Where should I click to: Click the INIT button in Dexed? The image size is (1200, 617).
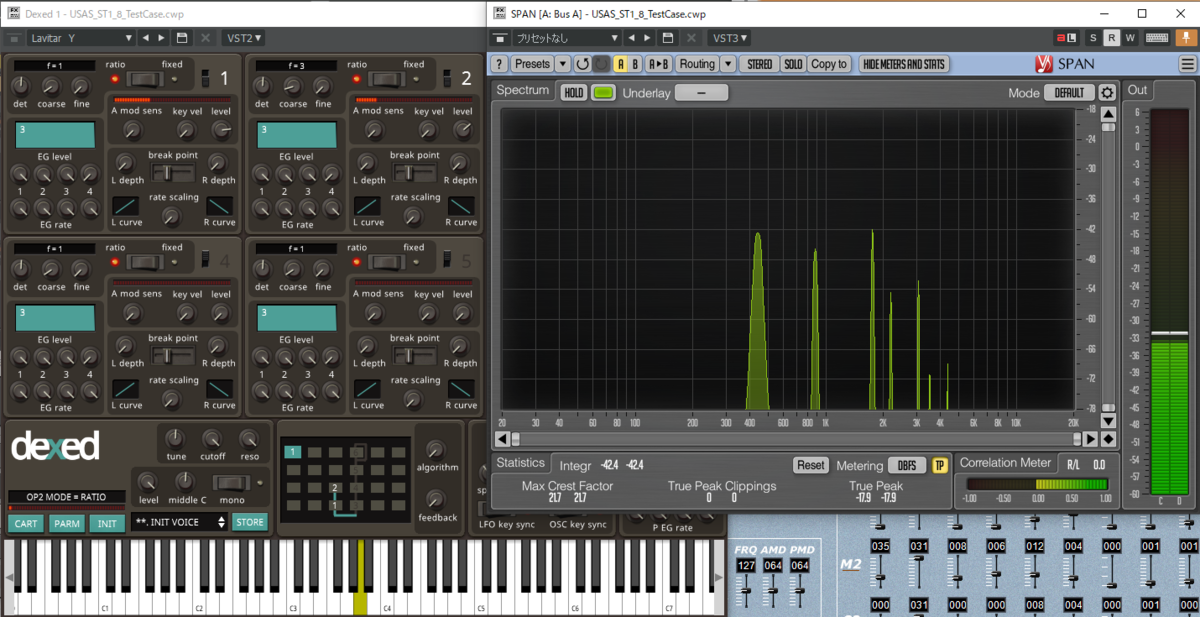point(106,523)
